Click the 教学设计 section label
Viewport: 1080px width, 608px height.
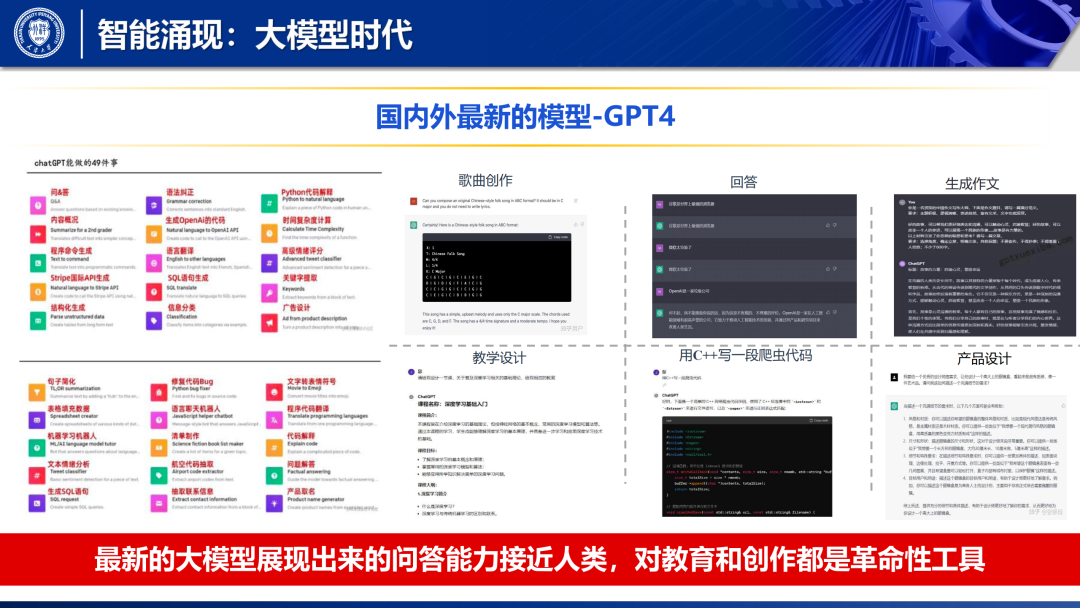[499, 357]
